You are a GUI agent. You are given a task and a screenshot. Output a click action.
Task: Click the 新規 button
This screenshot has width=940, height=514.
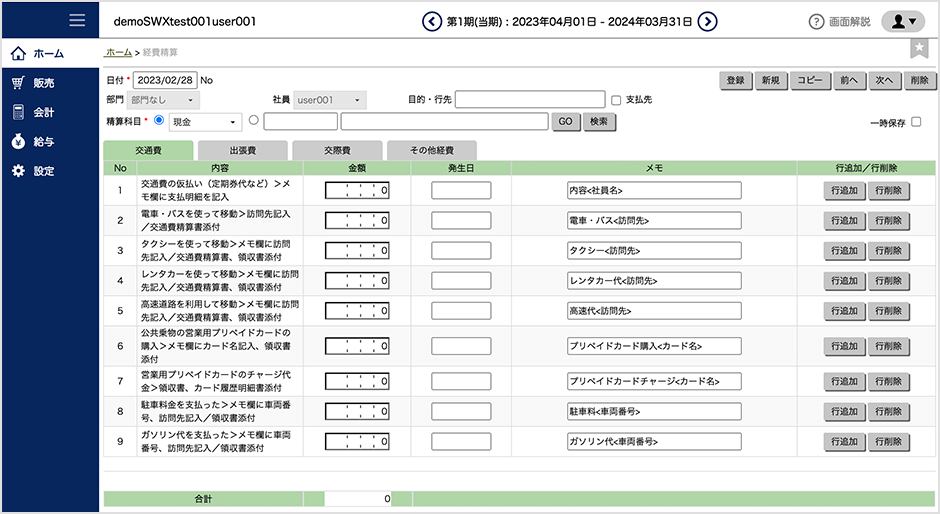click(771, 80)
